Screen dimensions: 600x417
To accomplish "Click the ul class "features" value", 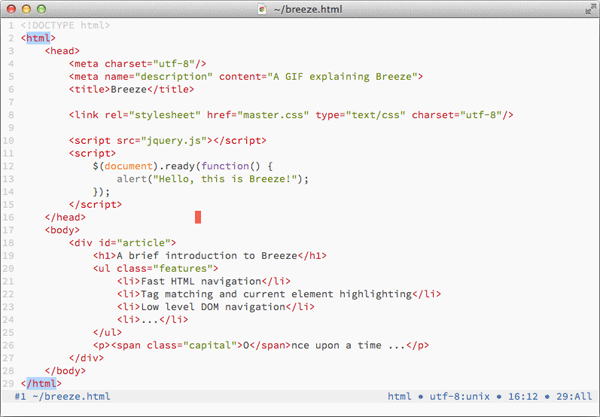I will pyautogui.click(x=183, y=269).
